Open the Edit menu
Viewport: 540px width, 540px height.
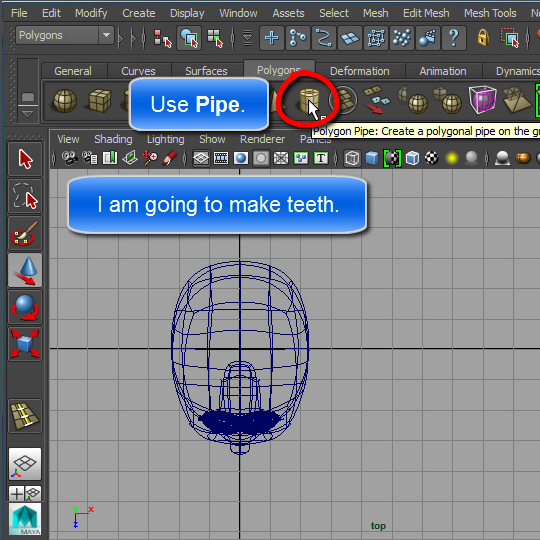51,13
